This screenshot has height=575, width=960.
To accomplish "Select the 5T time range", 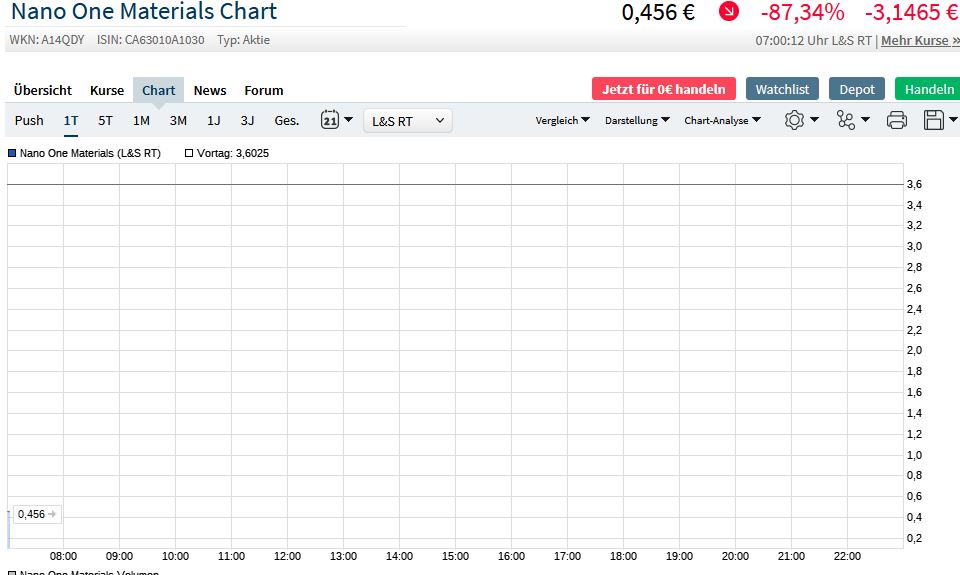I will point(105,120).
